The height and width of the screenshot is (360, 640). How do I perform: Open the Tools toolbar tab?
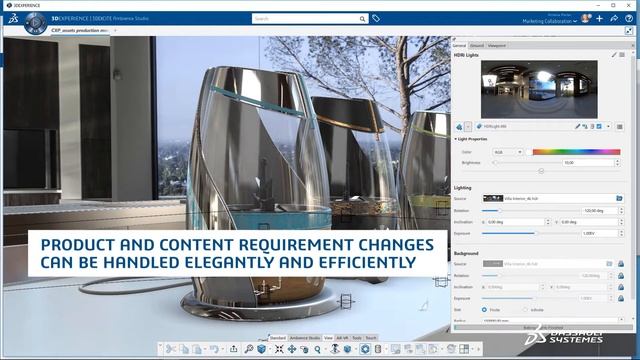[x=357, y=338]
